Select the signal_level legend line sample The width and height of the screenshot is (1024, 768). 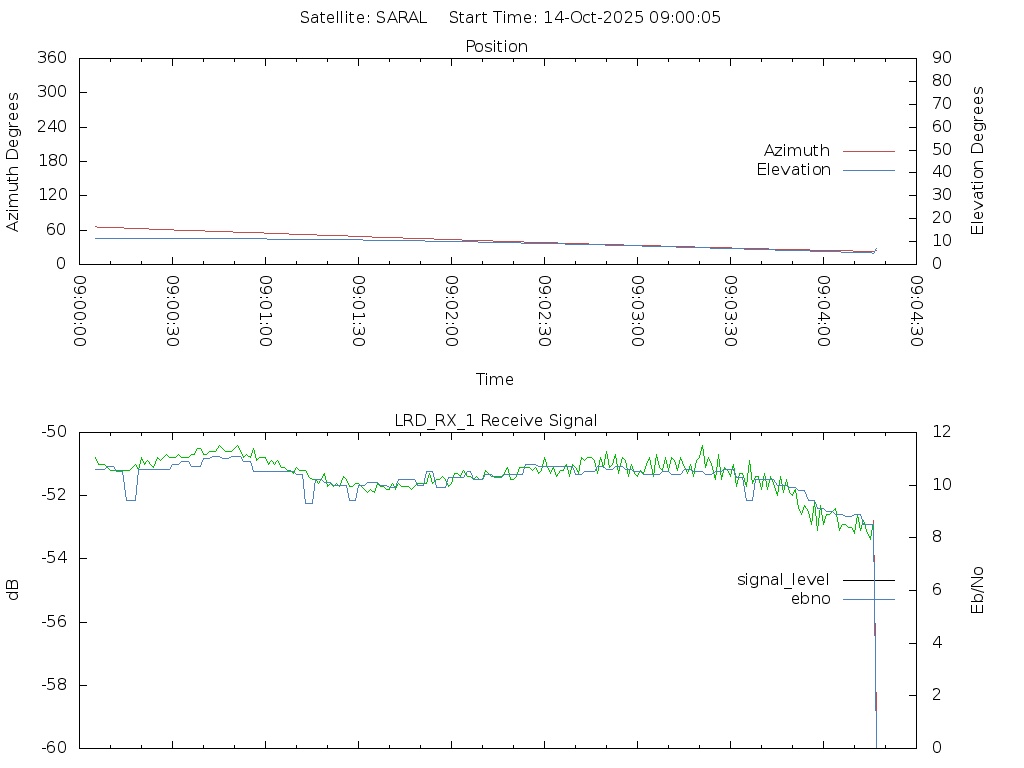tap(868, 580)
